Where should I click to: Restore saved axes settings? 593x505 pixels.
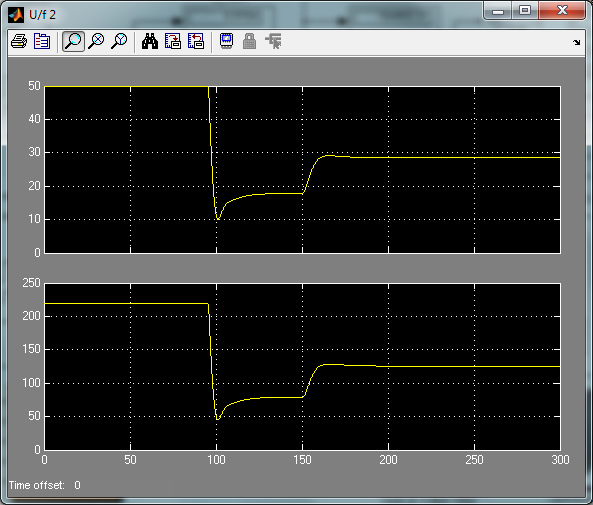pyautogui.click(x=196, y=41)
